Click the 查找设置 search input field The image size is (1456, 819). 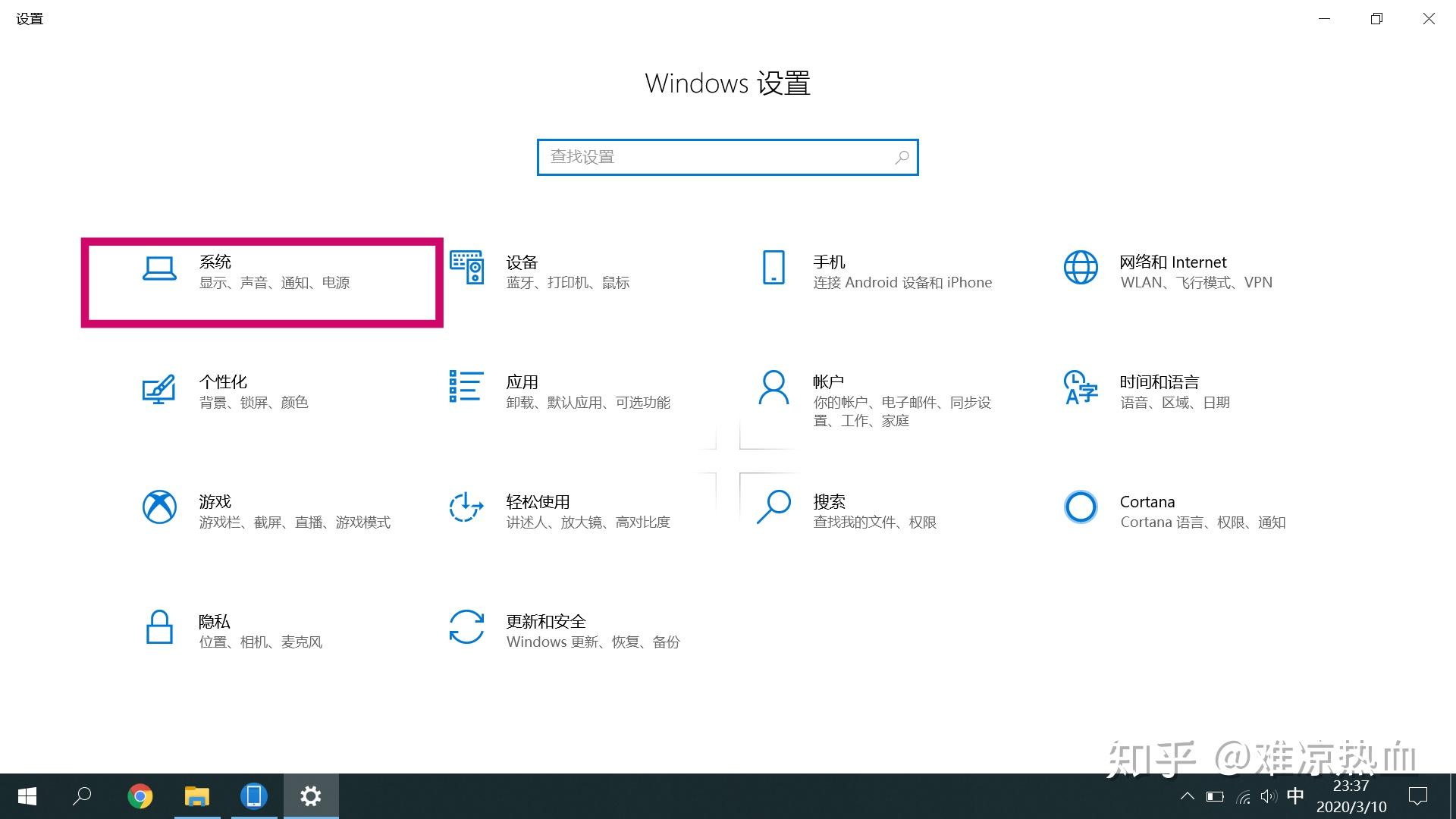click(713, 157)
